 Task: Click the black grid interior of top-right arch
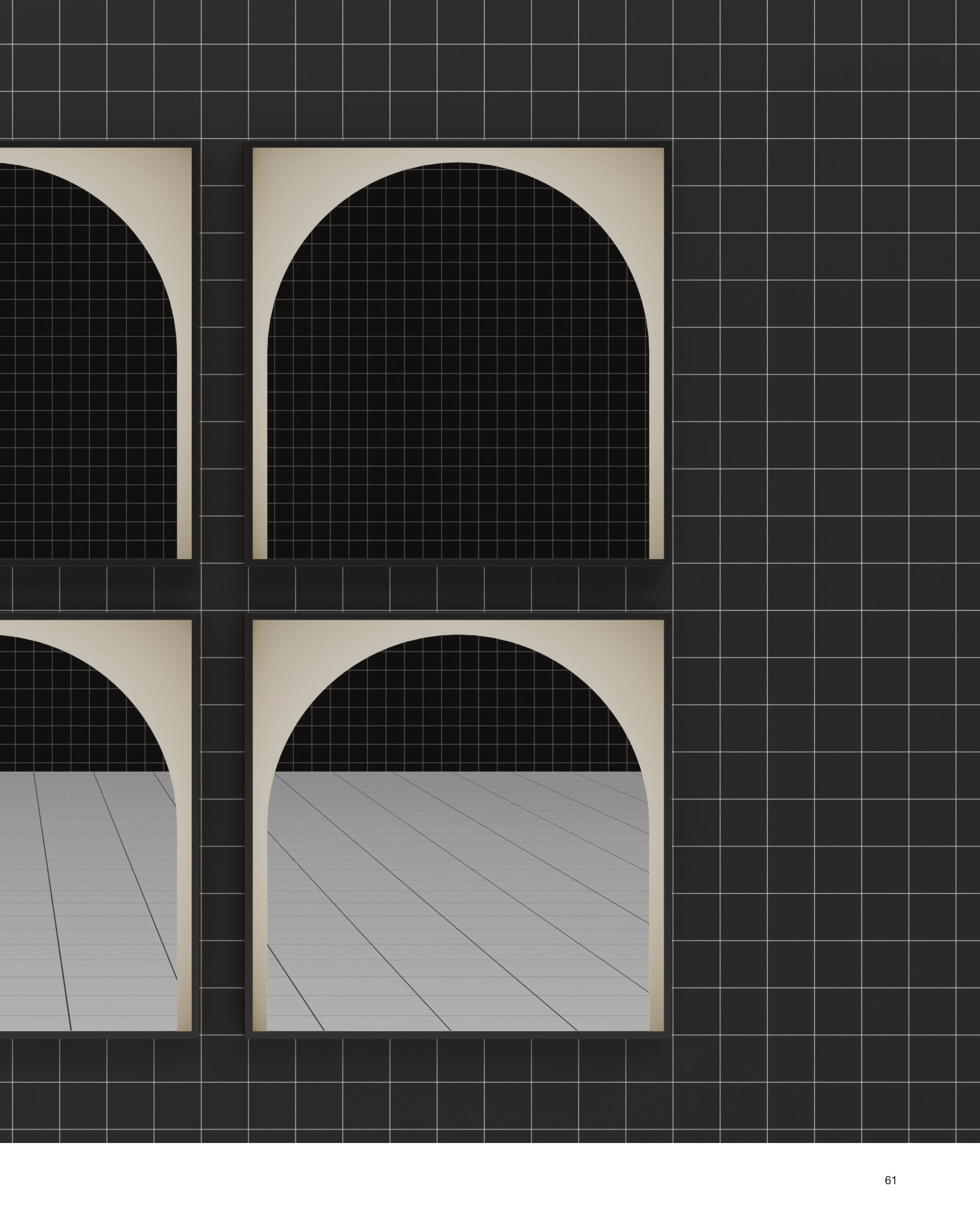458,369
